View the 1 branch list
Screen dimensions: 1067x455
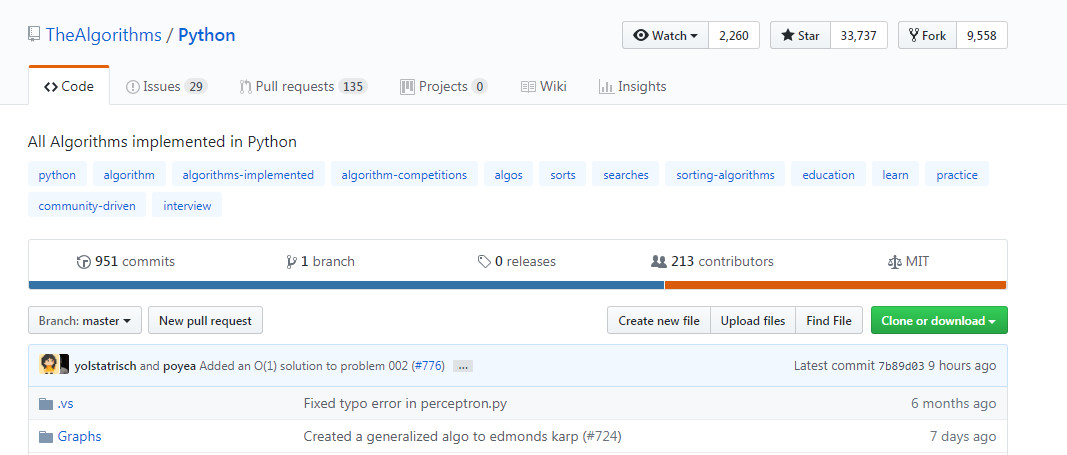(321, 261)
